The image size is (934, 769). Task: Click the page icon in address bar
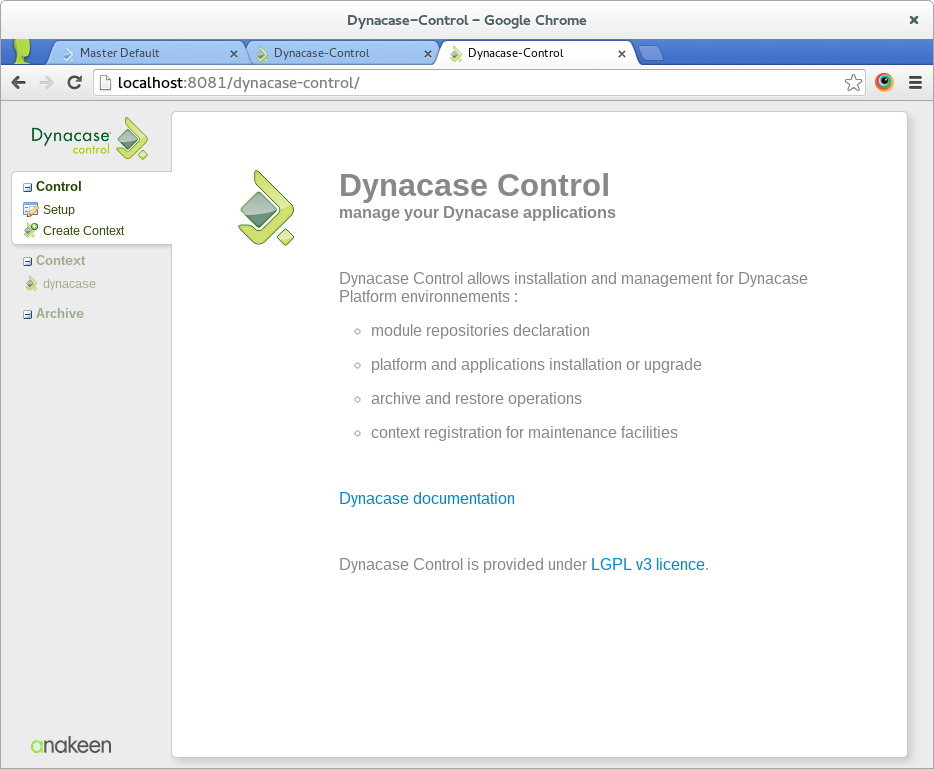tap(105, 82)
